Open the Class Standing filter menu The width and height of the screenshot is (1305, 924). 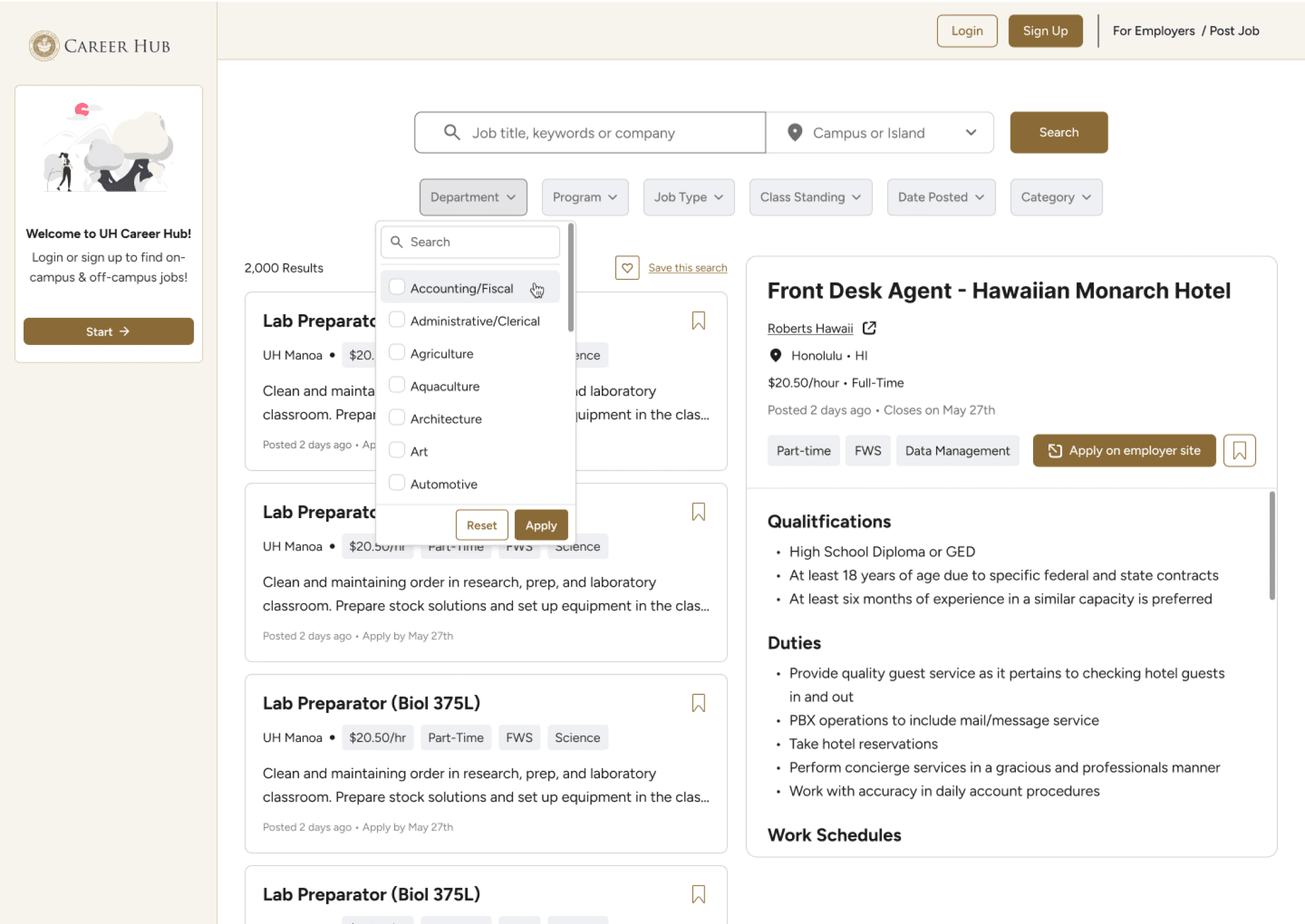coord(810,197)
